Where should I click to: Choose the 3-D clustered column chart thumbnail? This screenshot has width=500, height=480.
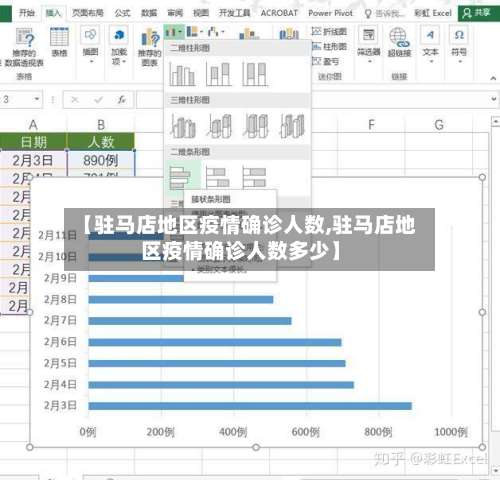pos(183,126)
